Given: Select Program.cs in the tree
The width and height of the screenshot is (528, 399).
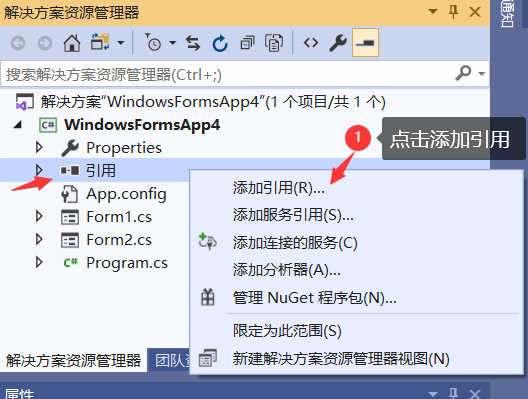Looking at the screenshot, I should point(127,263).
